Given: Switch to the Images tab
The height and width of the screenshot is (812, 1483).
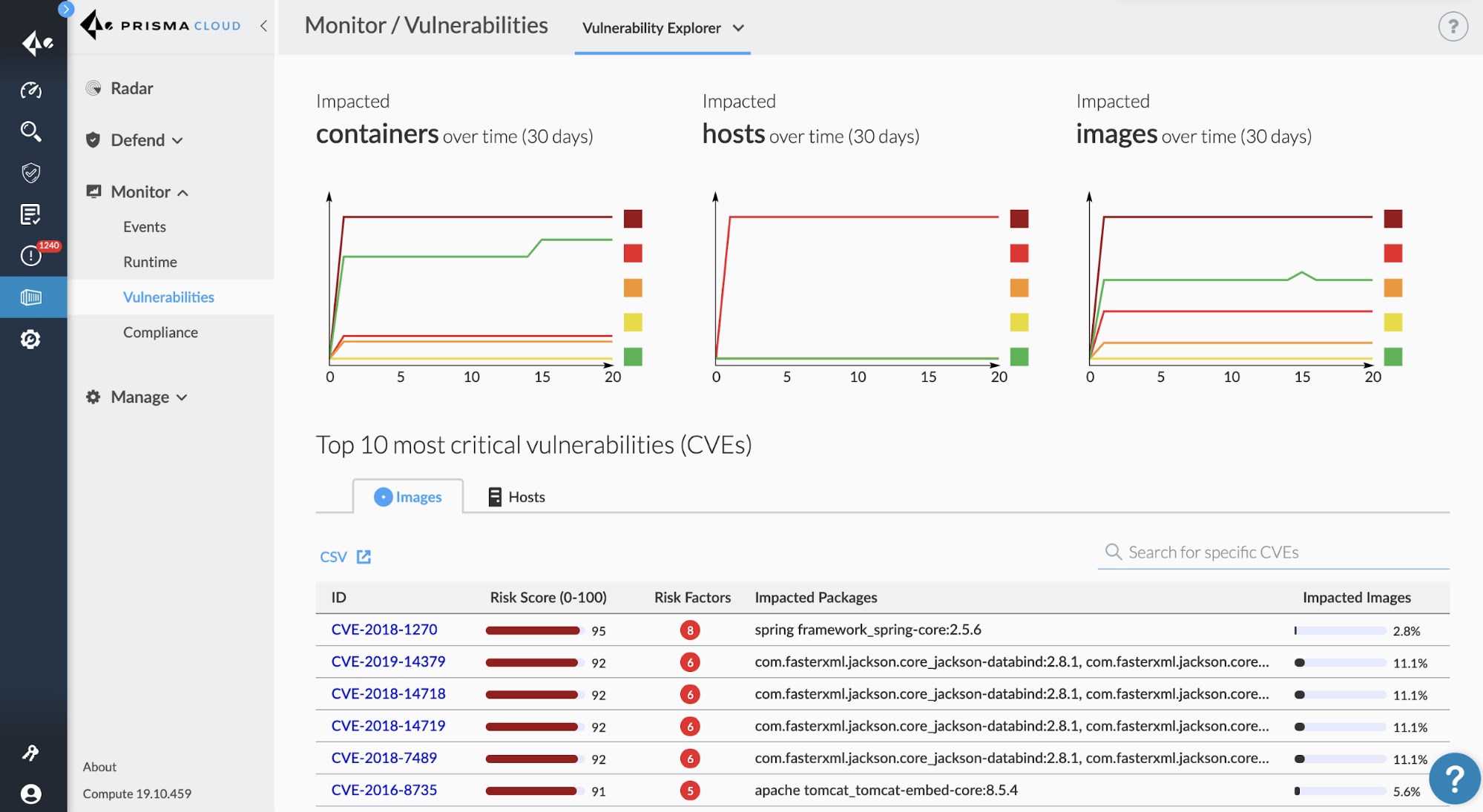Looking at the screenshot, I should point(408,496).
